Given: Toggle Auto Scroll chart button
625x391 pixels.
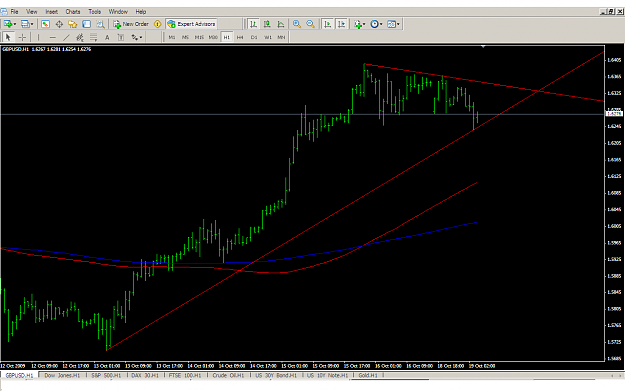Looking at the screenshot, I should (x=328, y=24).
